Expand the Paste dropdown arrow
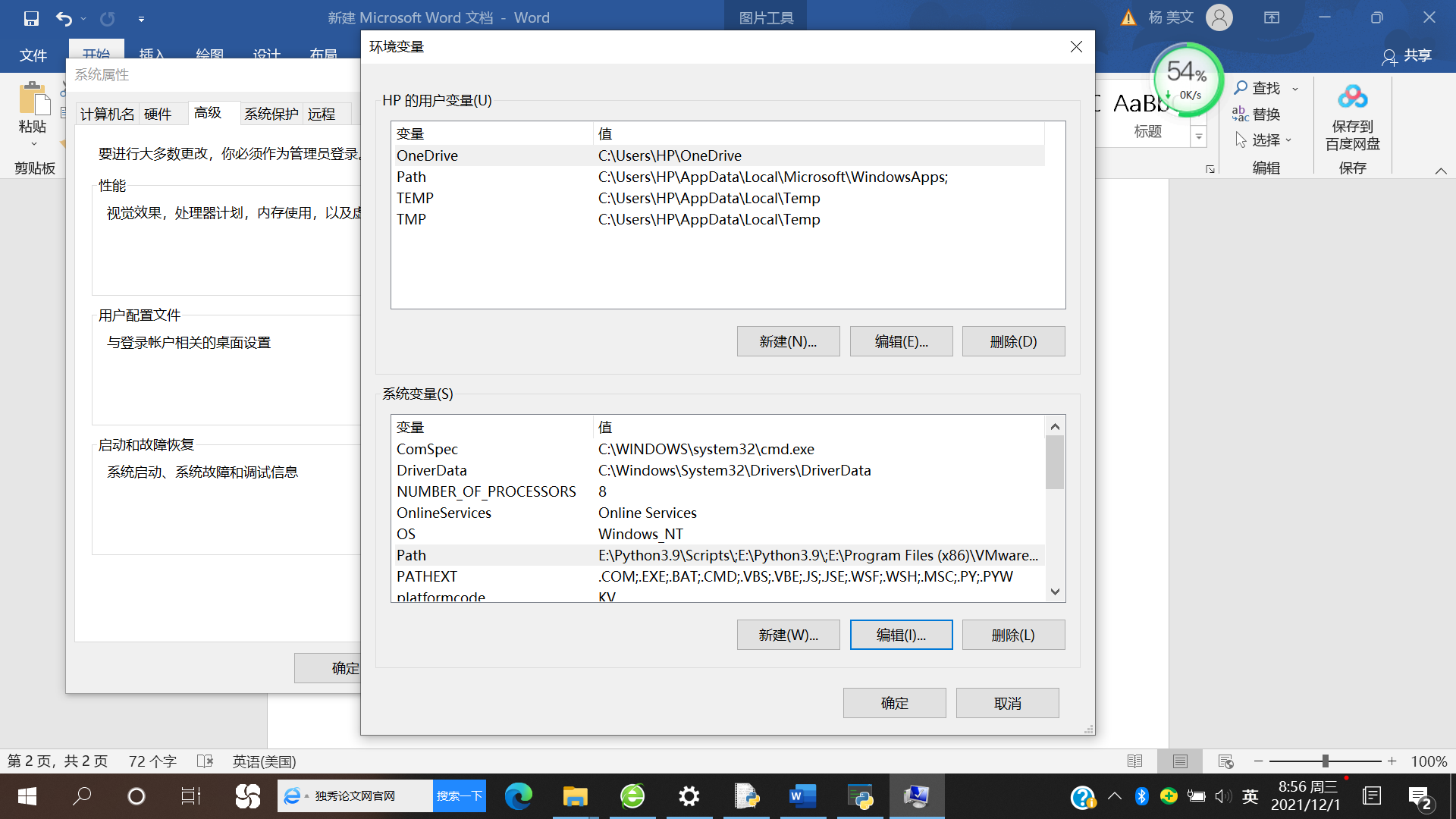Image resolution: width=1456 pixels, height=819 pixels. (33, 143)
